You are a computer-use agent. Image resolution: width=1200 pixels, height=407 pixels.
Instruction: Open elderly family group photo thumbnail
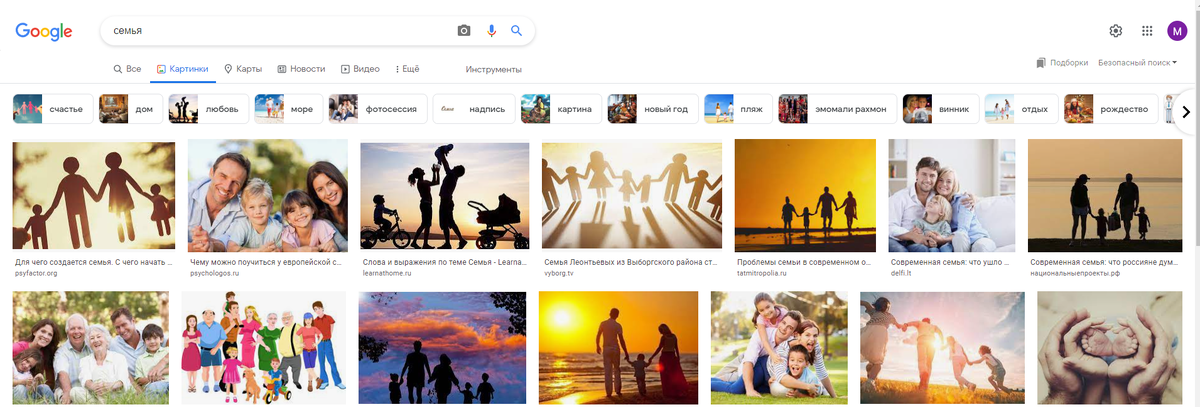(91, 348)
